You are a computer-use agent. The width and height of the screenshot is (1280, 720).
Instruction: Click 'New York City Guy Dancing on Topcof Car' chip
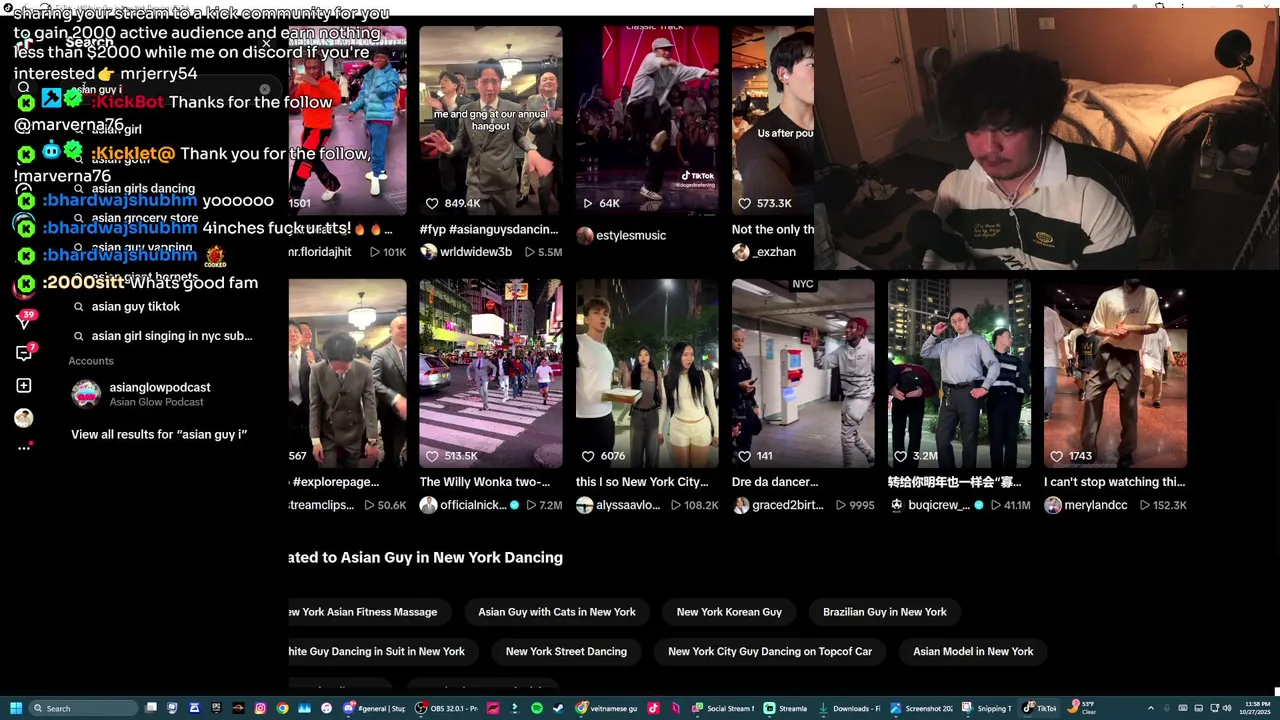[x=770, y=652]
